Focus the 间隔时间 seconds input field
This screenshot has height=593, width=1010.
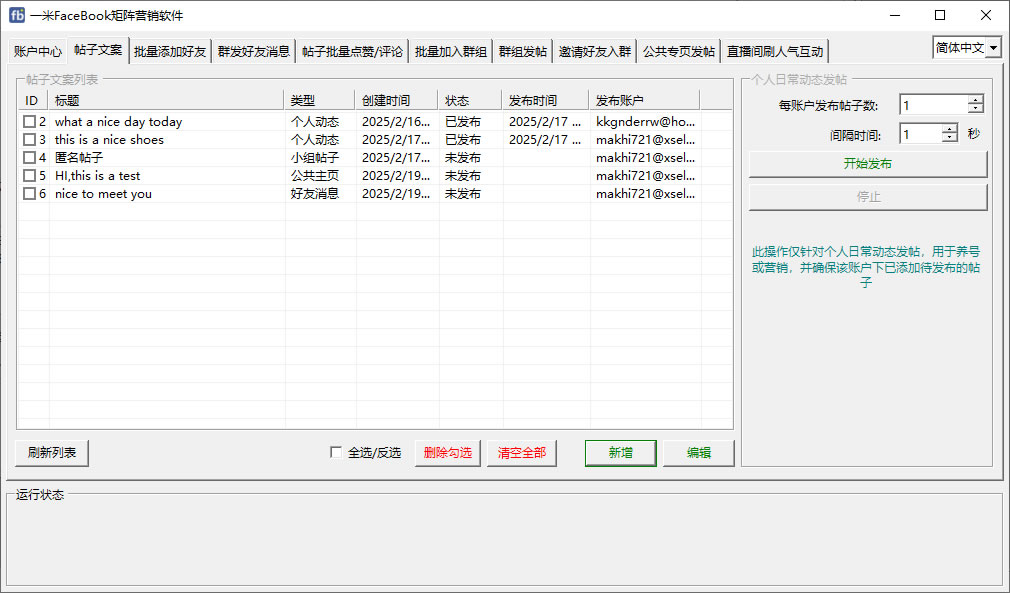pyautogui.click(x=920, y=134)
